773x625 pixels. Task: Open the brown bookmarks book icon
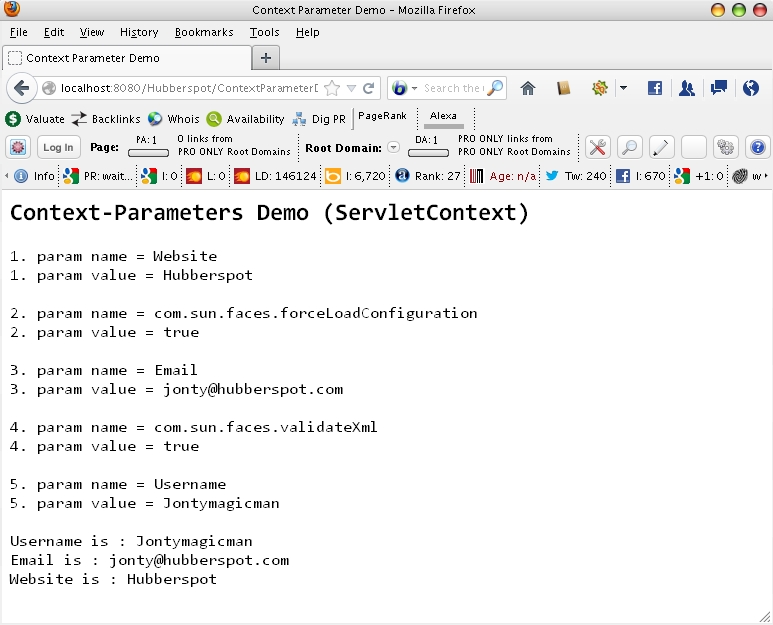coord(563,88)
